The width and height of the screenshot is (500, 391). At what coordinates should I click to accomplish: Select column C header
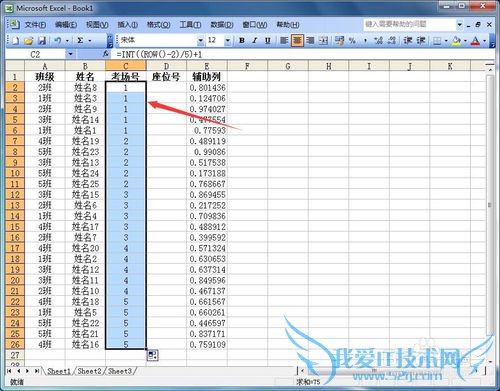coord(126,66)
